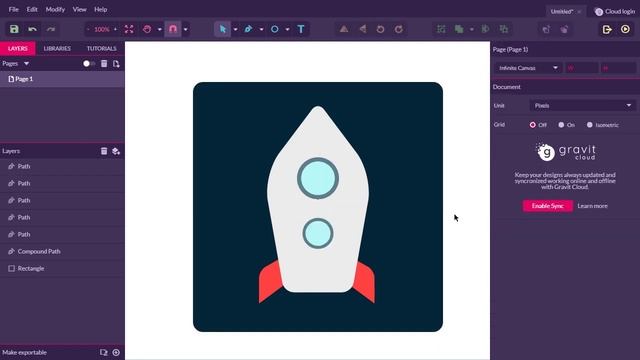Switch to the Layers tab
Screen dimensions: 640x360
18,48
